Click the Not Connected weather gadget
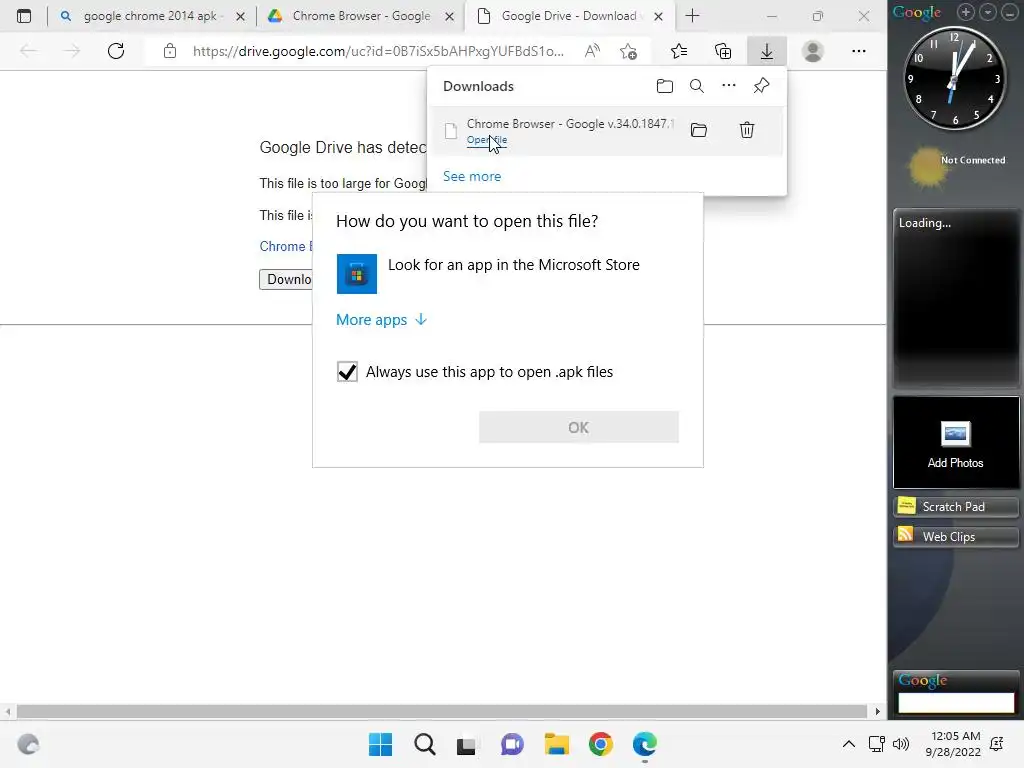Viewport: 1024px width, 768px height. [x=957, y=167]
